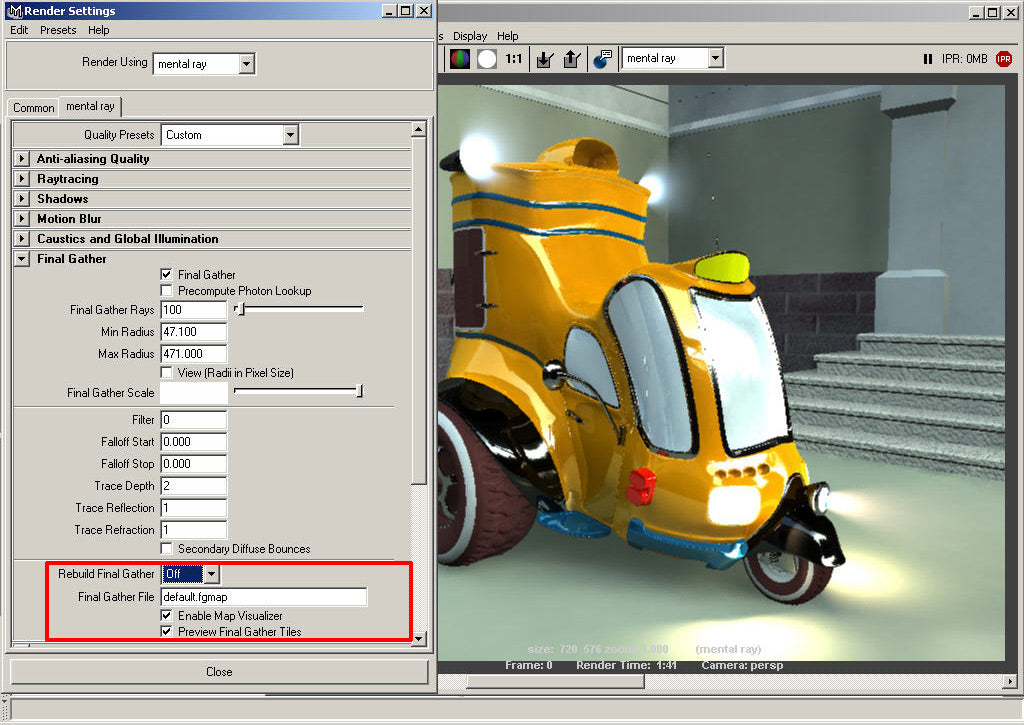Enable Precompute Photon Lookup
Screen dimensions: 1024x725
point(167,291)
